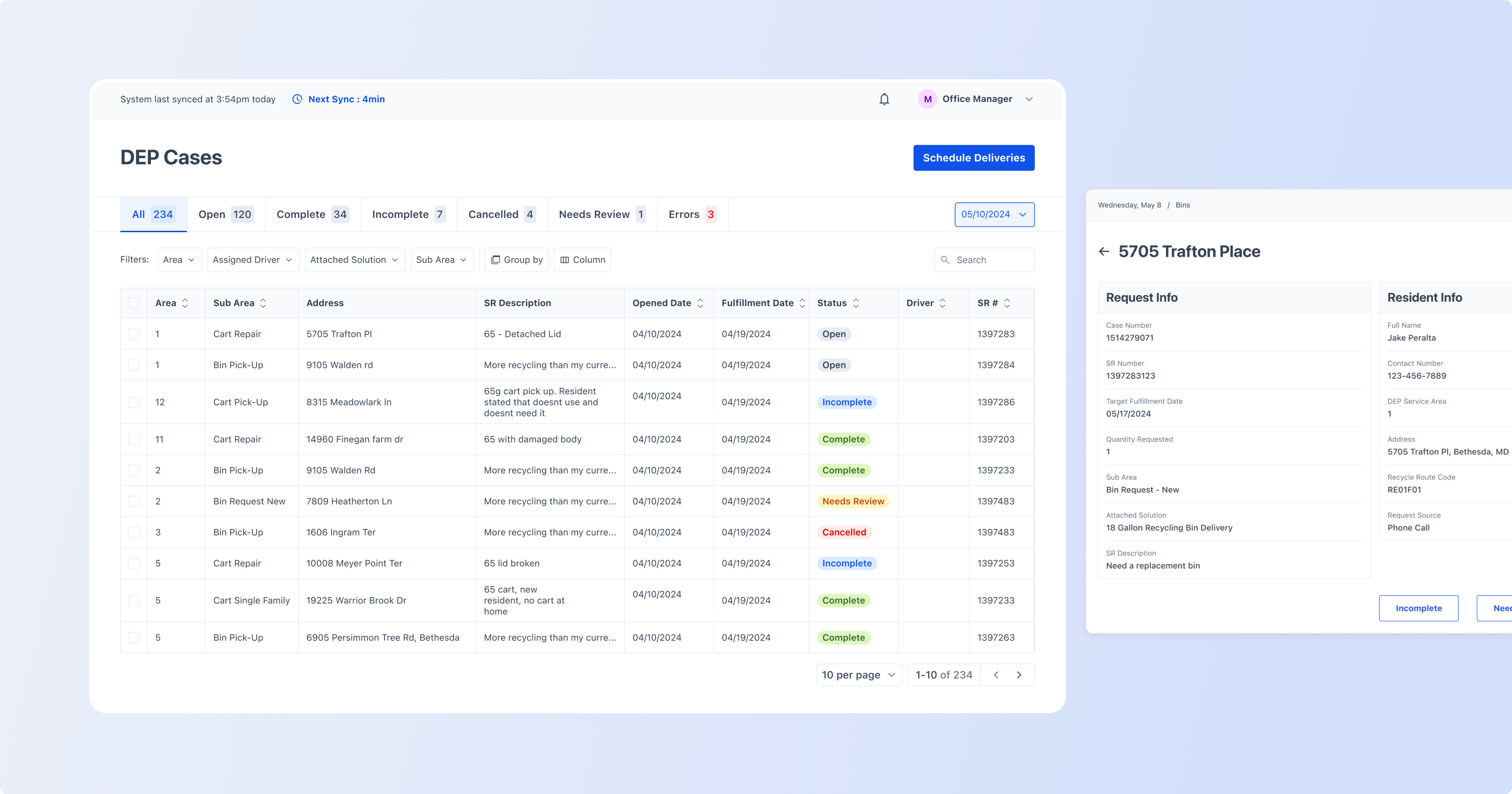Screen dimensions: 1512x794
Task: Click the Next Sync clock icon
Action: [x=298, y=99]
